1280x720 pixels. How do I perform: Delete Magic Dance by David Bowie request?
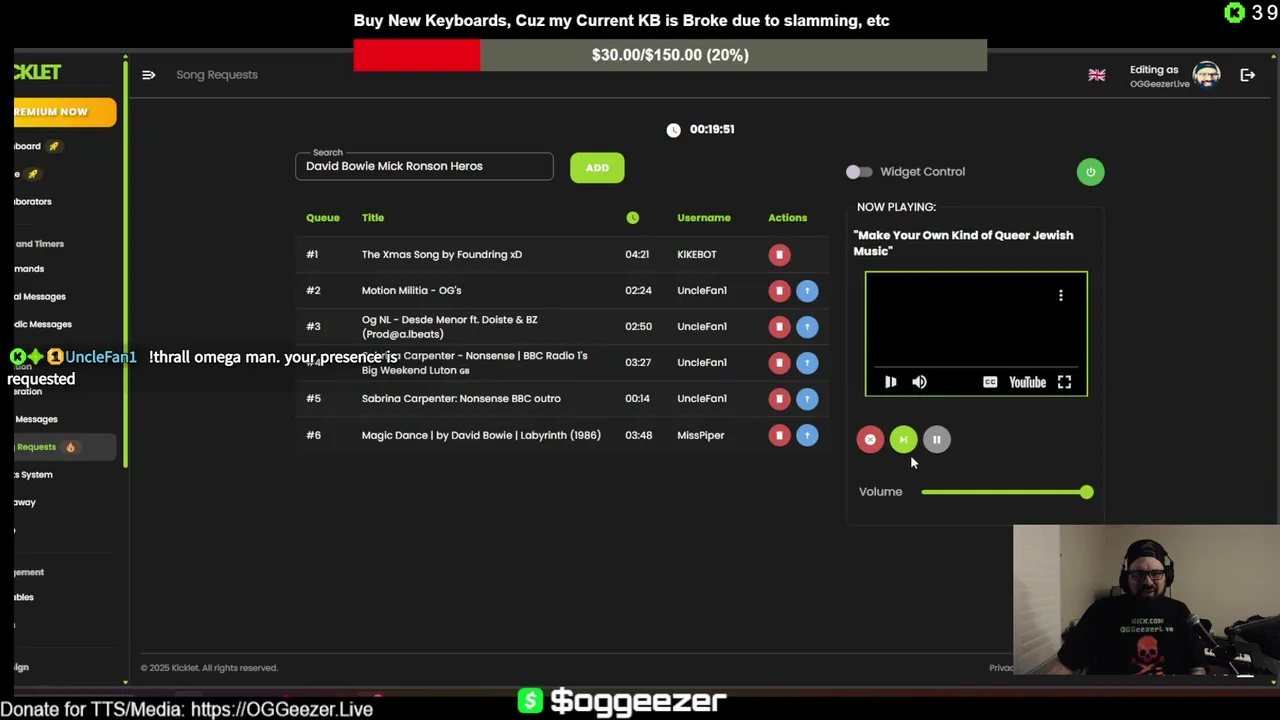tap(779, 435)
